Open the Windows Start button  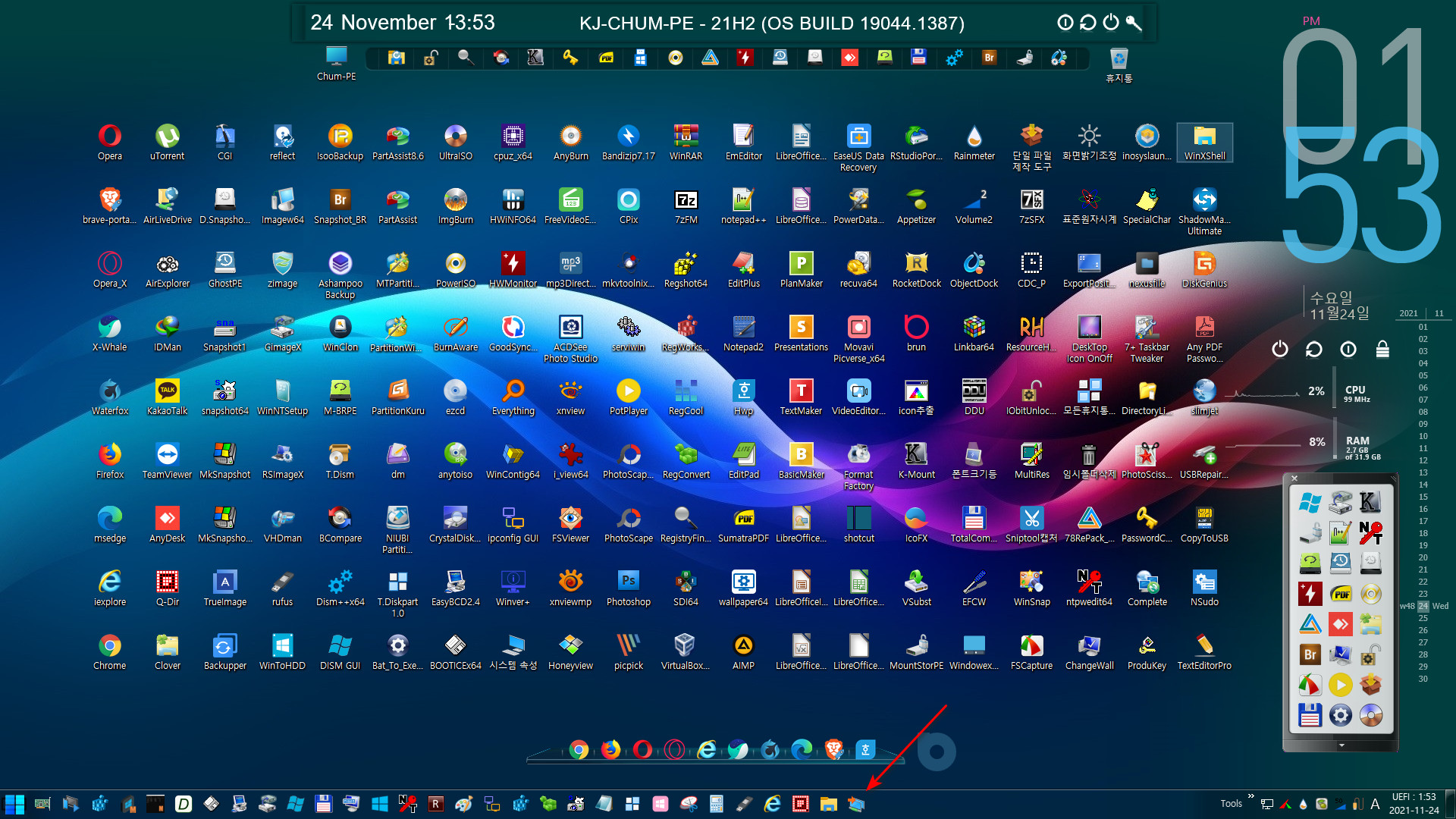coord(14,804)
